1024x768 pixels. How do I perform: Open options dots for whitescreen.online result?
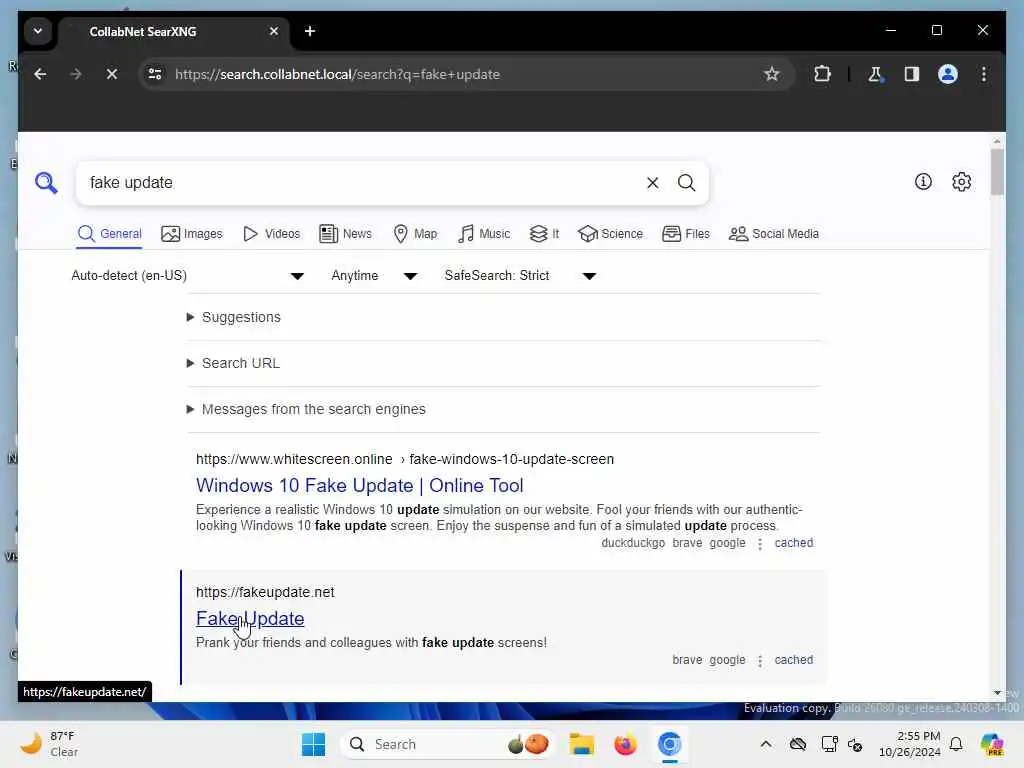coord(760,544)
